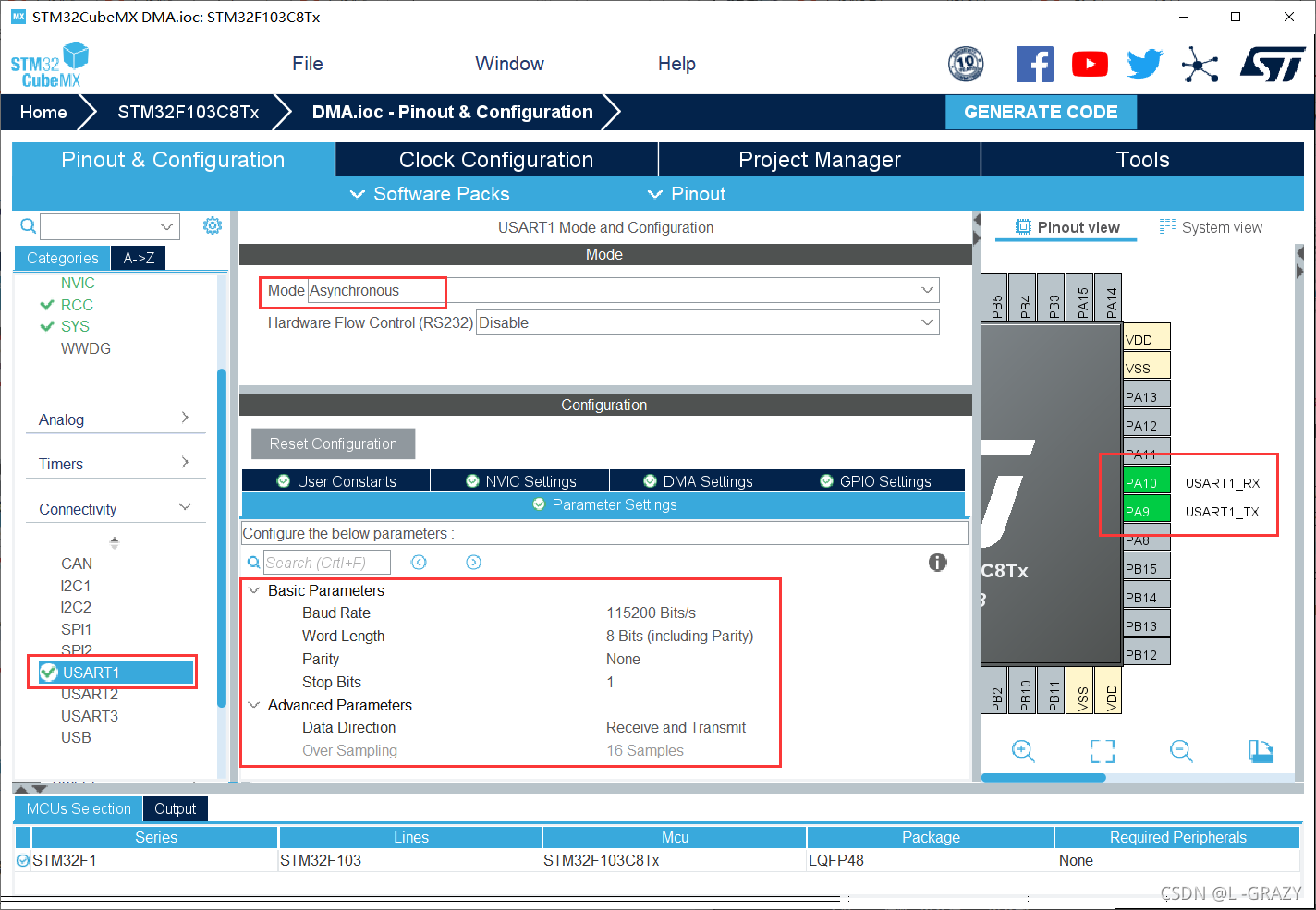The width and height of the screenshot is (1316, 910).
Task: Open the File menu
Action: 308,64
